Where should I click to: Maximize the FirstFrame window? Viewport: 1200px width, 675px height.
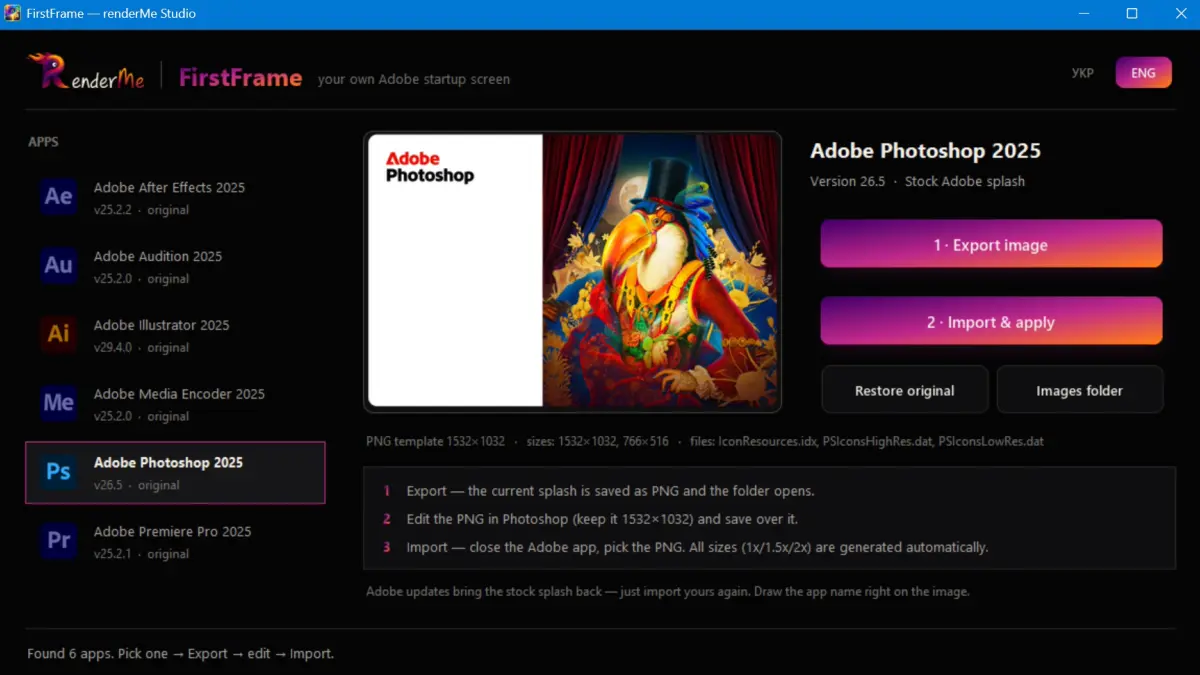pyautogui.click(x=1132, y=14)
